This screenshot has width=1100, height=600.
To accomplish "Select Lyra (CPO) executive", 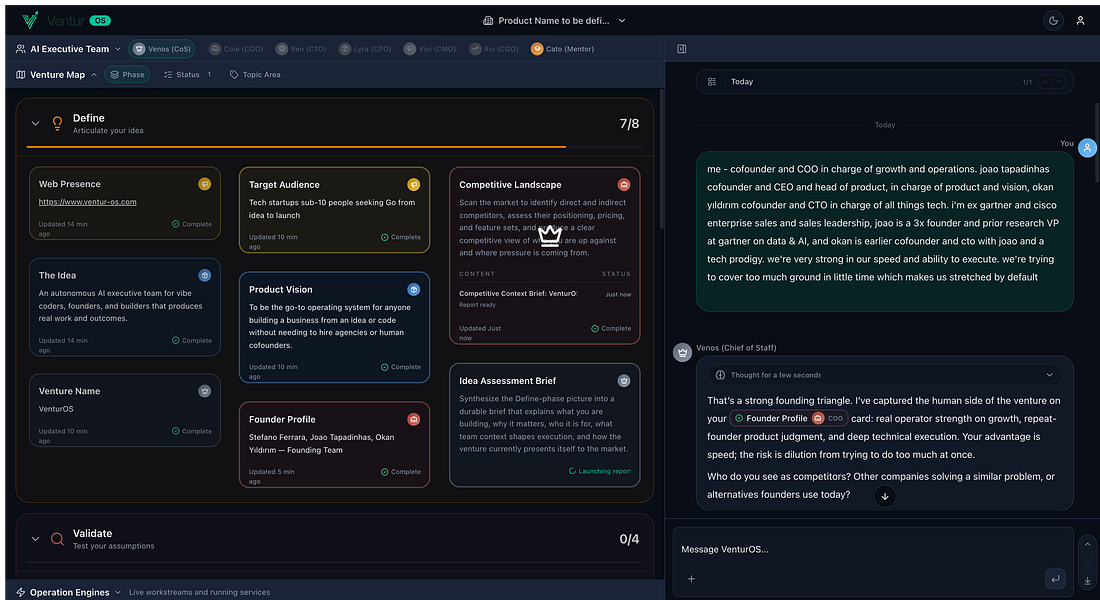I will [x=365, y=49].
